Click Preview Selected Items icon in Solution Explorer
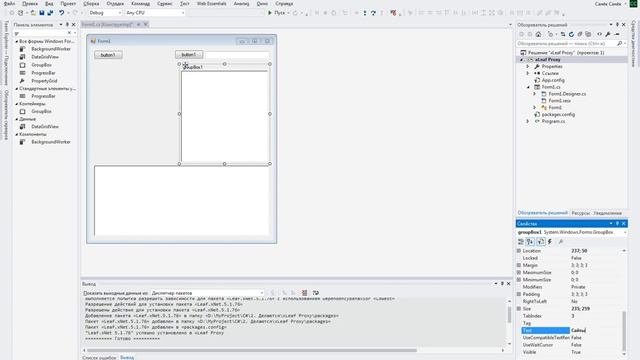Viewport: 640px width, 360px height. (617, 34)
